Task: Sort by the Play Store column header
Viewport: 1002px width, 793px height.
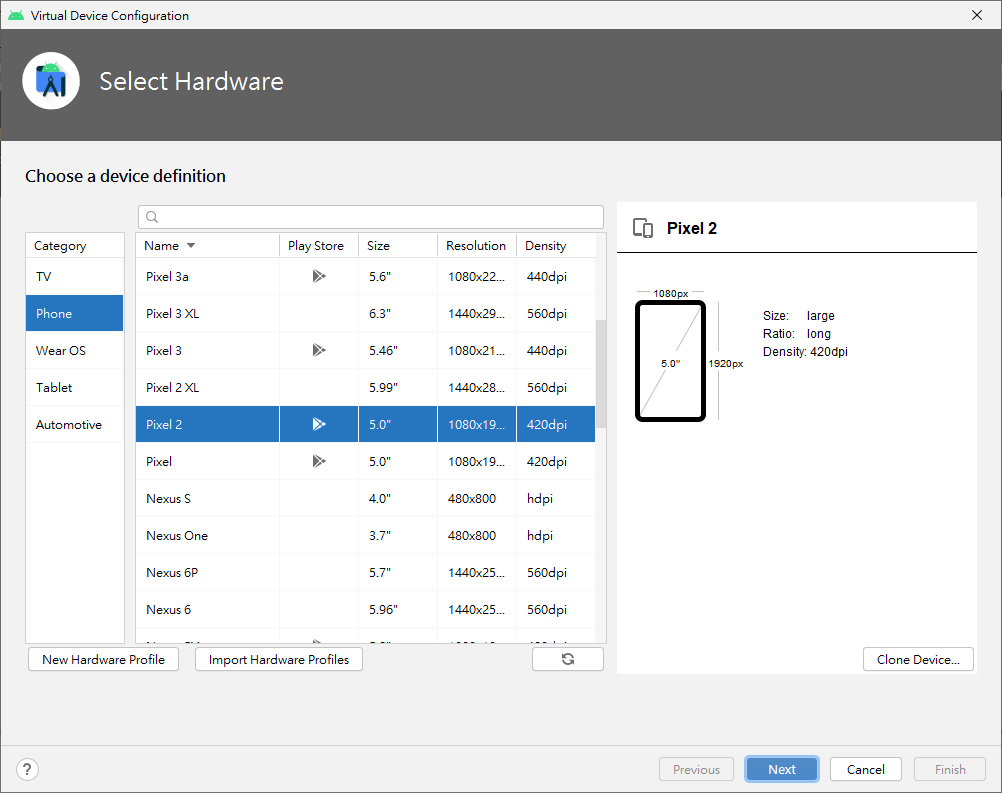Action: click(318, 245)
